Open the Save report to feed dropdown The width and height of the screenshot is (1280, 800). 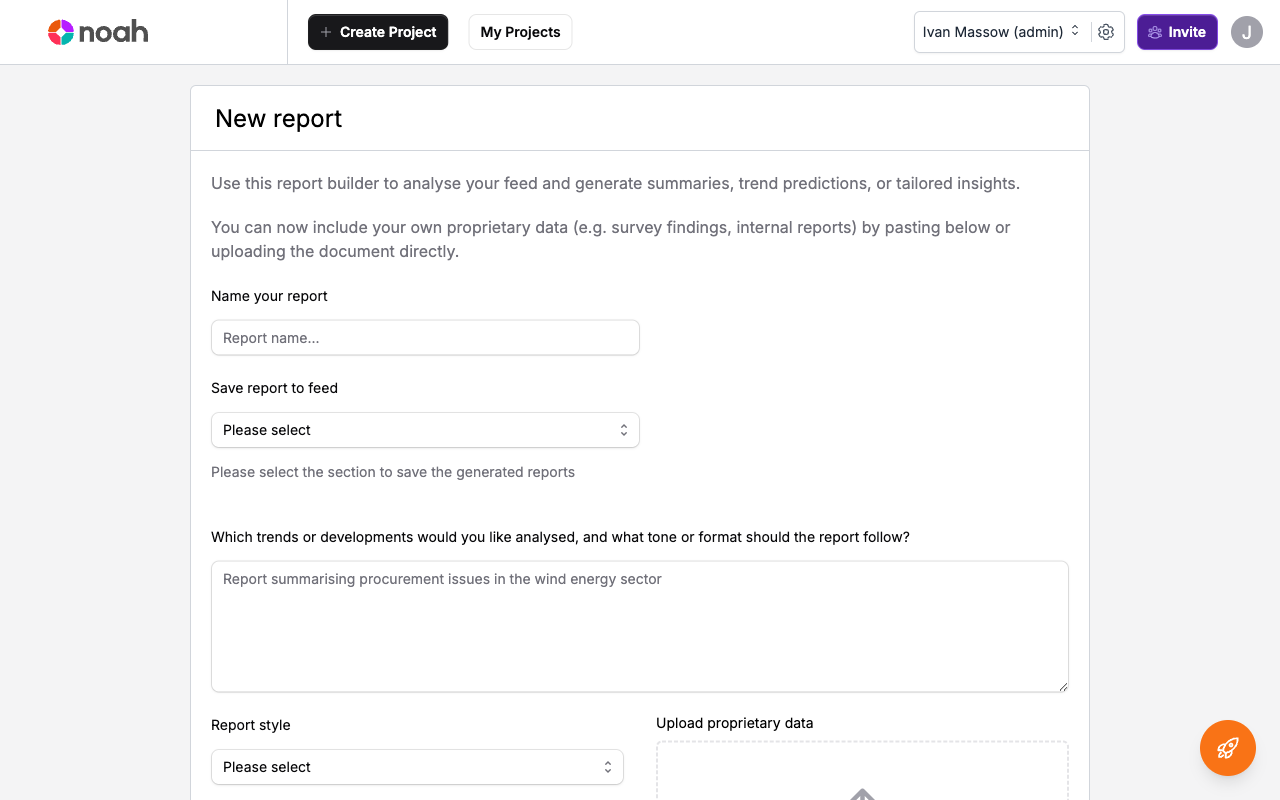[x=425, y=429]
